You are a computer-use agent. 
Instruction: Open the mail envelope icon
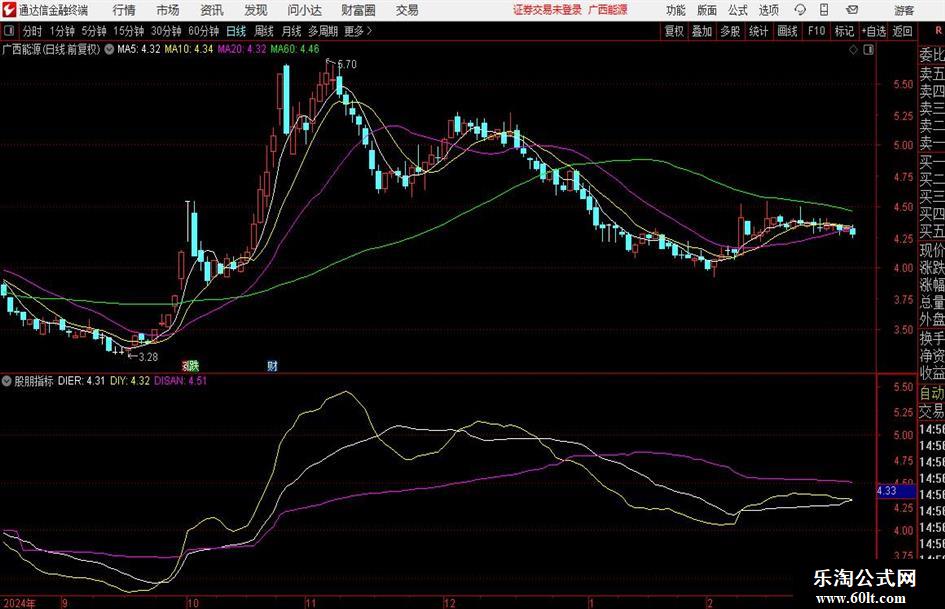pos(852,10)
